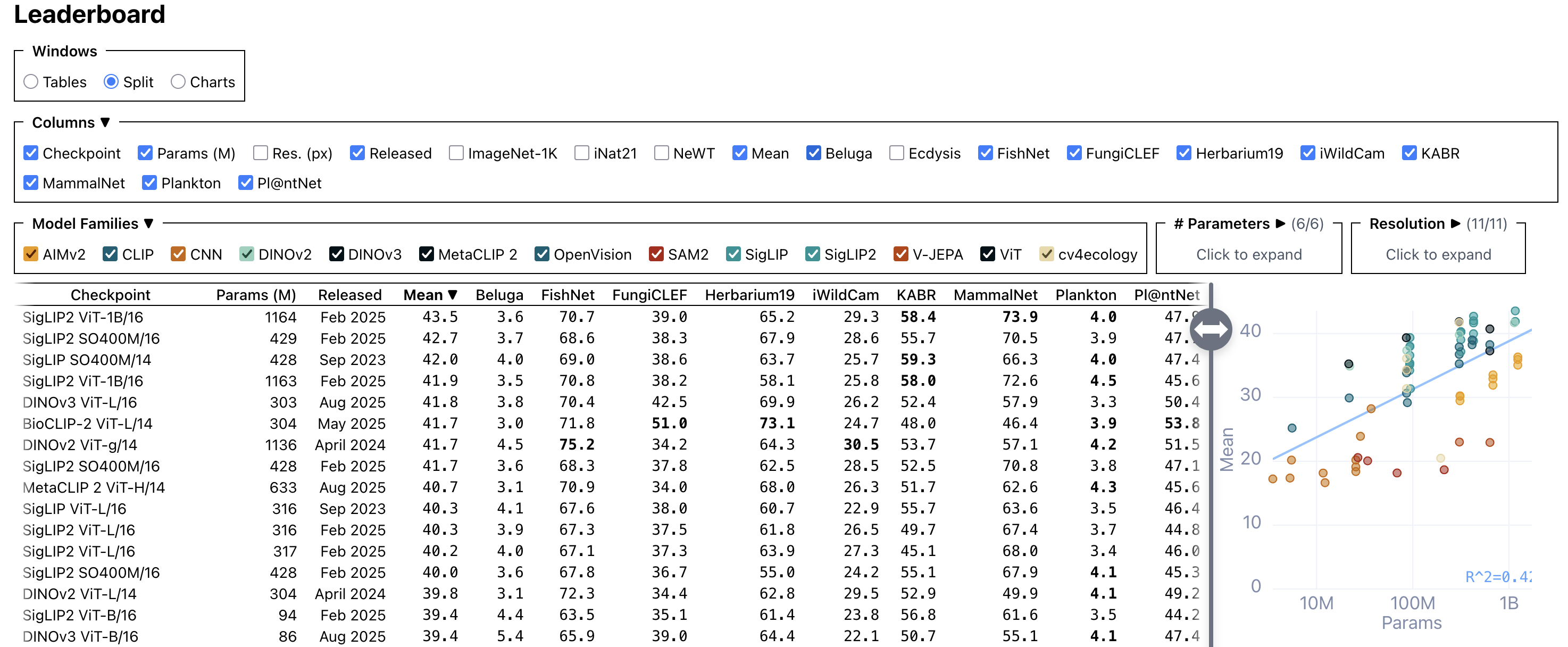Click the Mean column sort arrow

click(x=452, y=295)
